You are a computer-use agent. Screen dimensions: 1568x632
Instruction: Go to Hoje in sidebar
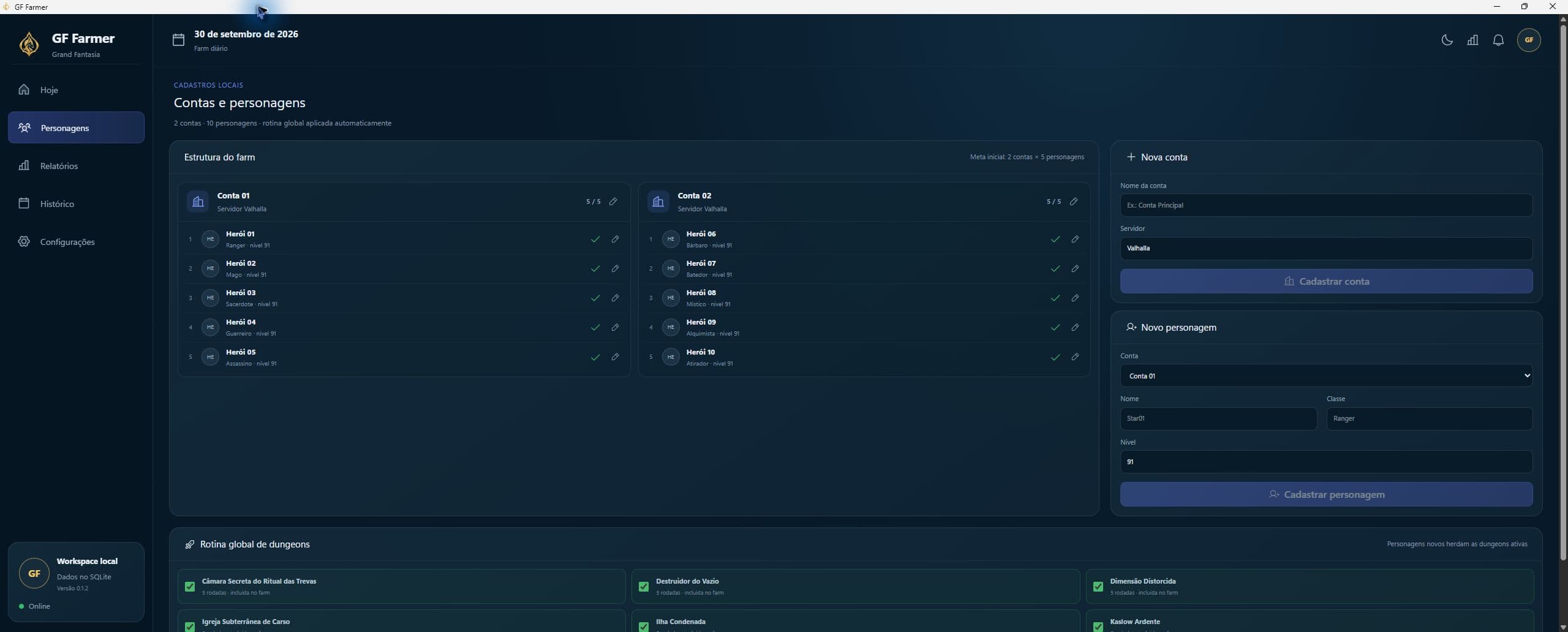76,90
